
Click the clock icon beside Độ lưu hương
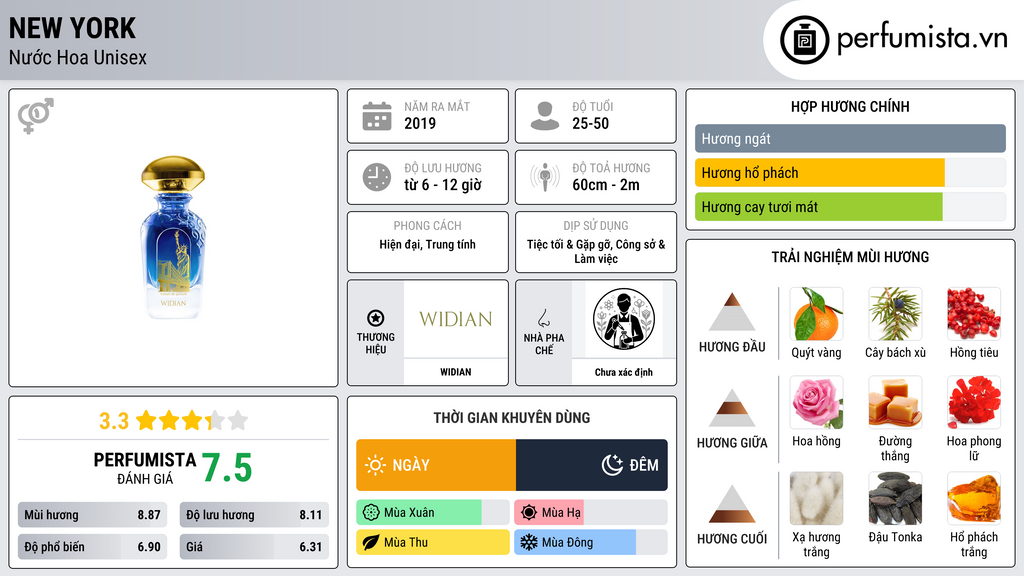(x=377, y=177)
